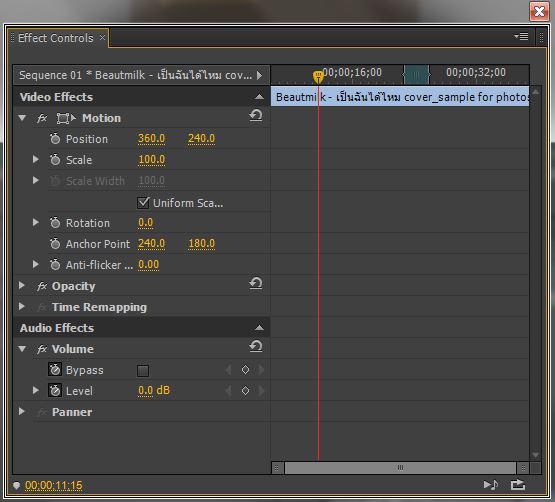Toggle Time Remapping fx icon

point(42,307)
